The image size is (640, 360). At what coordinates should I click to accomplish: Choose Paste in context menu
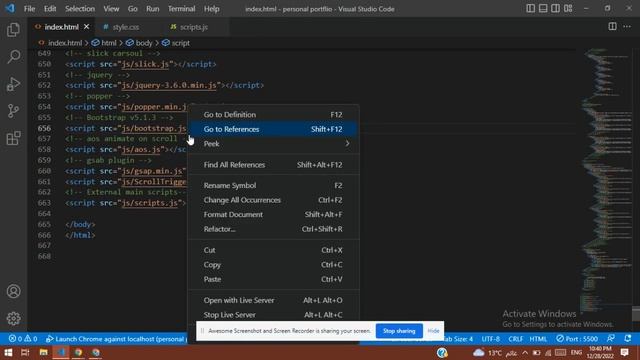click(273, 279)
